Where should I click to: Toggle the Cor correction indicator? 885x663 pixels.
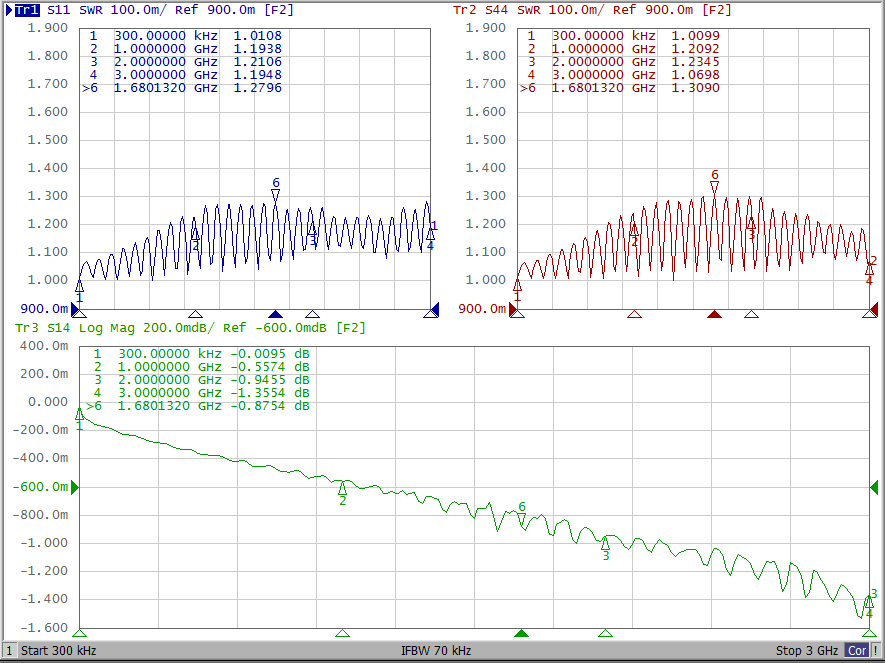[x=857, y=651]
